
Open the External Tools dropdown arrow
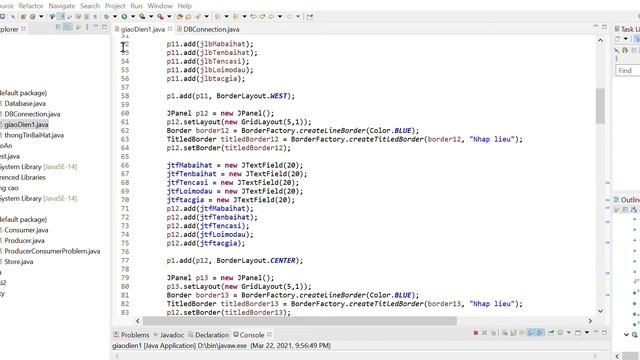coord(169,17)
